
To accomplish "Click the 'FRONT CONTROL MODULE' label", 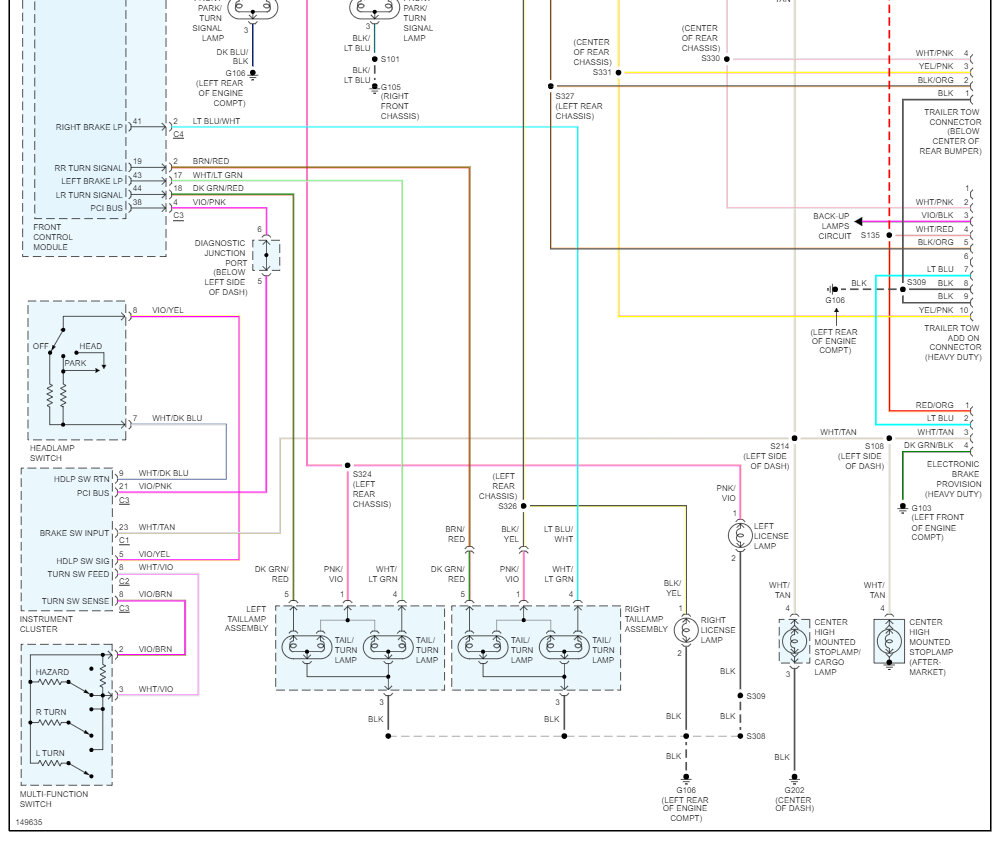I will coord(53,237).
